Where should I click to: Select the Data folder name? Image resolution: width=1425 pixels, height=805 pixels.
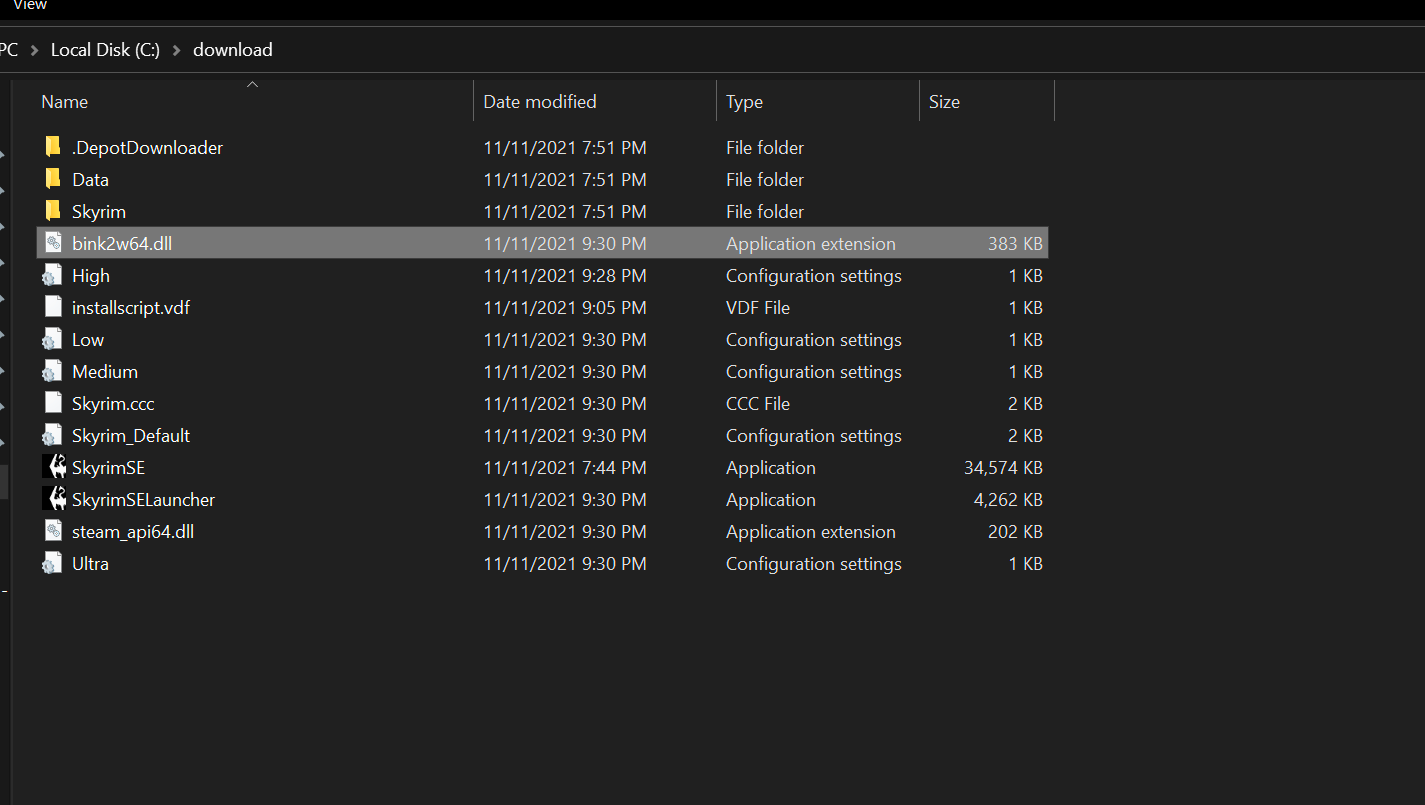(90, 180)
